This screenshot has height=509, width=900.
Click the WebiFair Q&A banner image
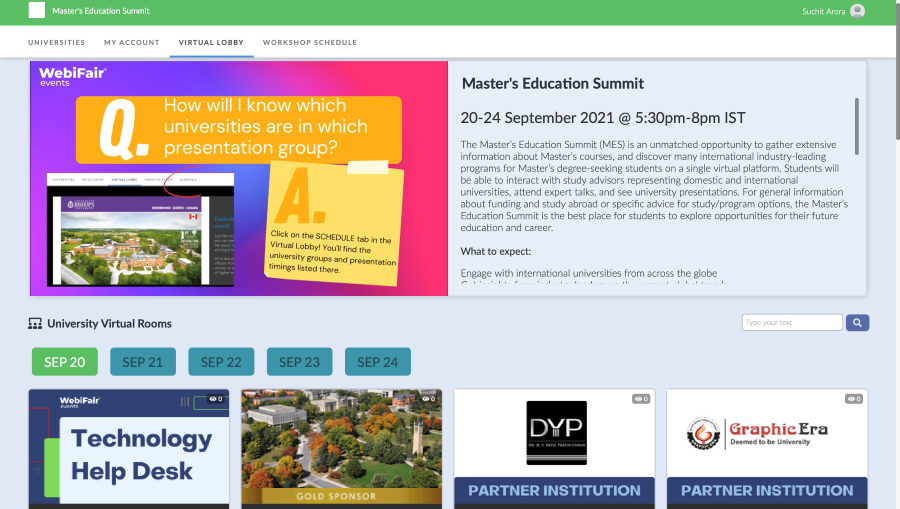pos(239,178)
